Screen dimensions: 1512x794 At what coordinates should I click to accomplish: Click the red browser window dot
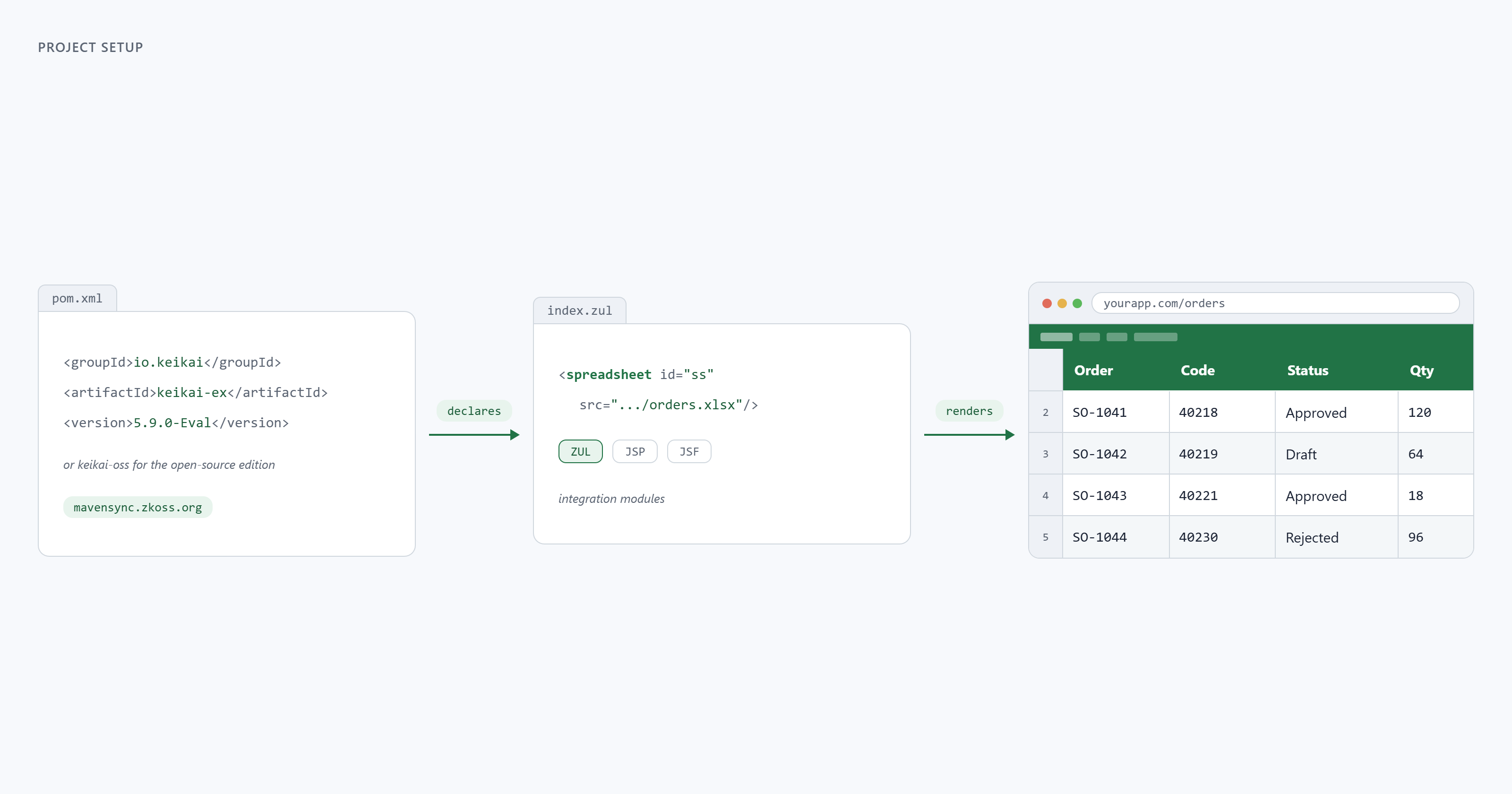click(x=1047, y=303)
